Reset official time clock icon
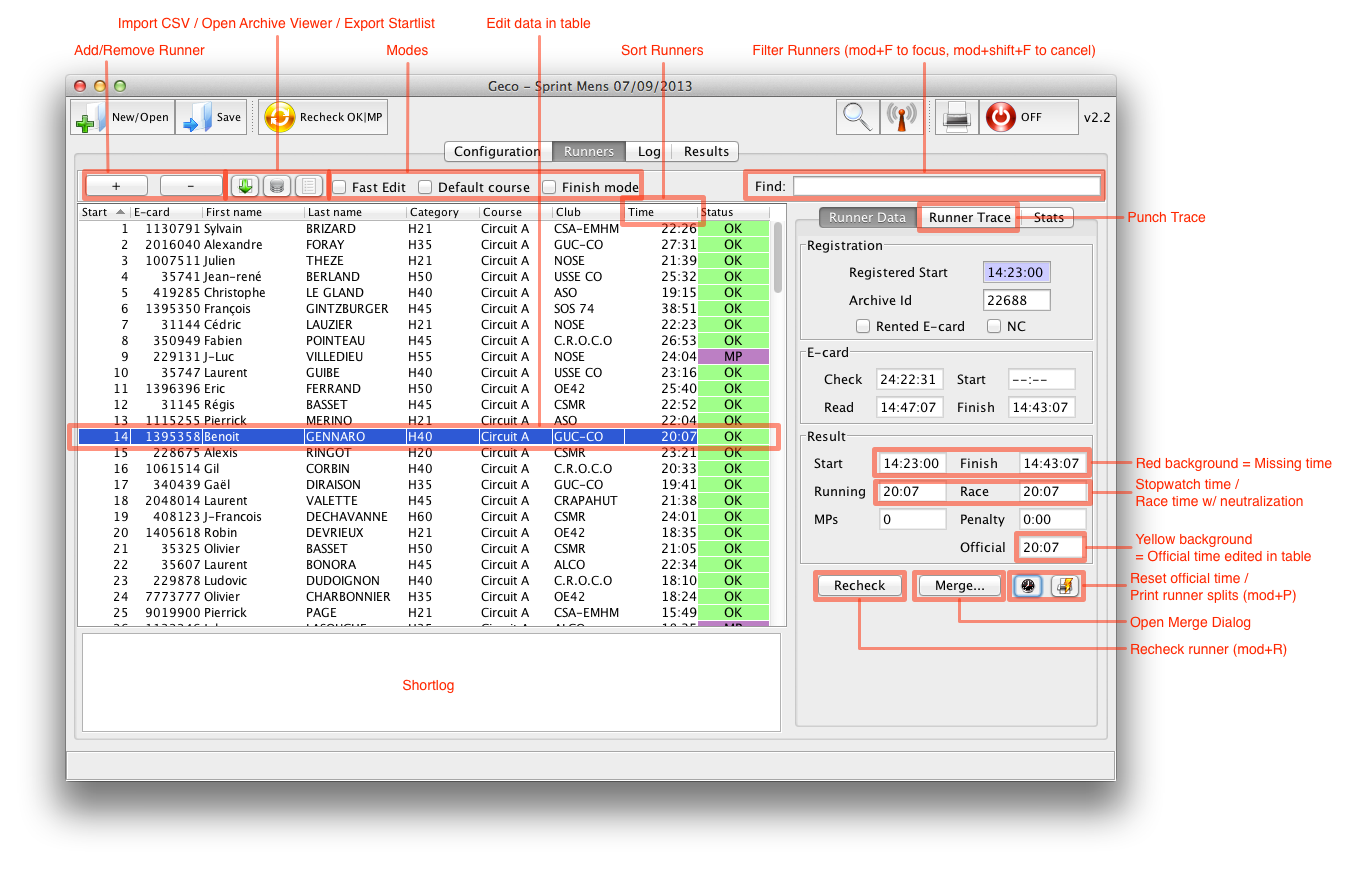The width and height of the screenshot is (1347, 869). click(1028, 586)
